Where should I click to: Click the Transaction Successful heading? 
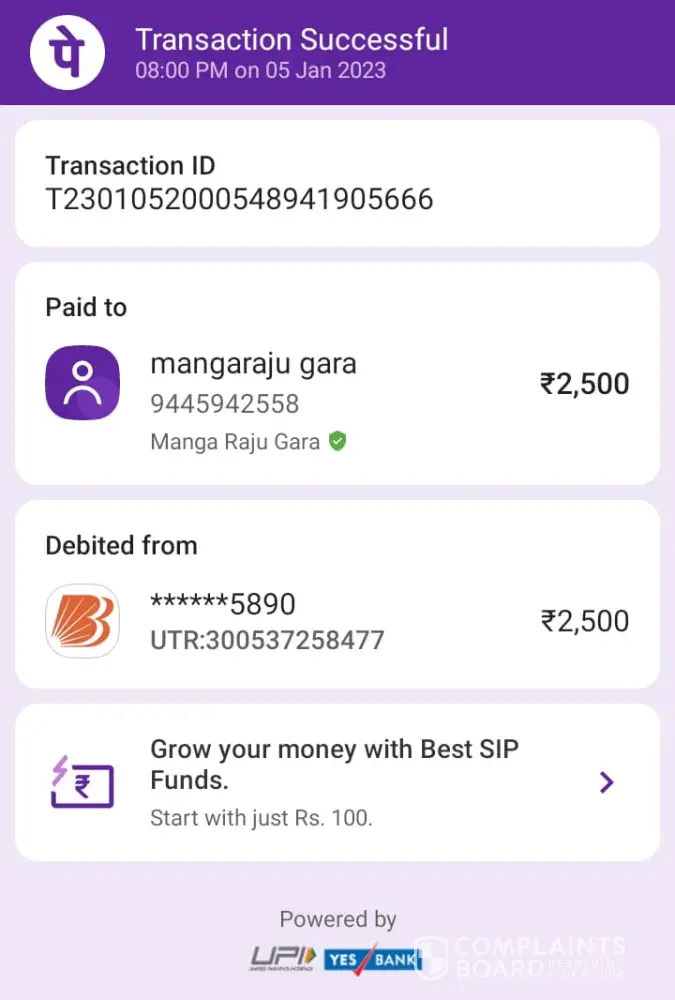tap(291, 40)
